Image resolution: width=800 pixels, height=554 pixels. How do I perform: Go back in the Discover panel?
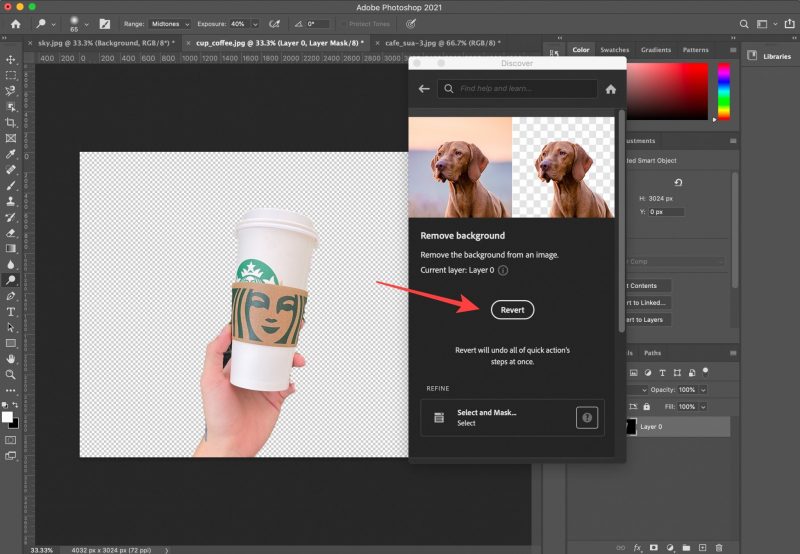click(424, 89)
